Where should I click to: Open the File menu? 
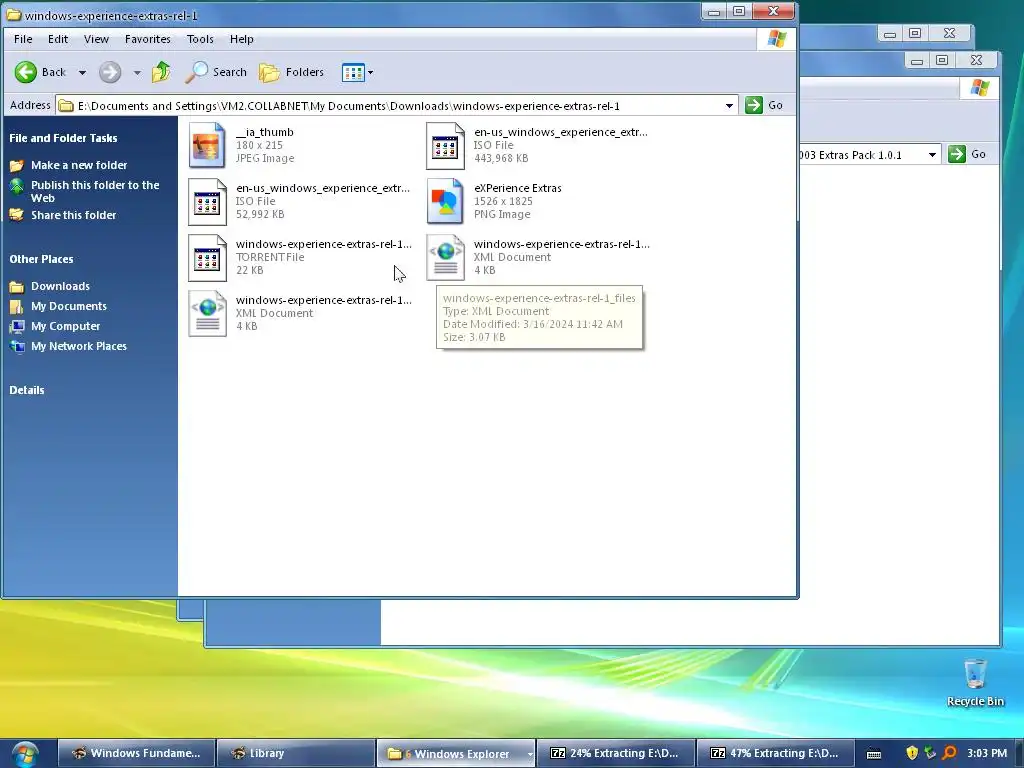[x=23, y=39]
